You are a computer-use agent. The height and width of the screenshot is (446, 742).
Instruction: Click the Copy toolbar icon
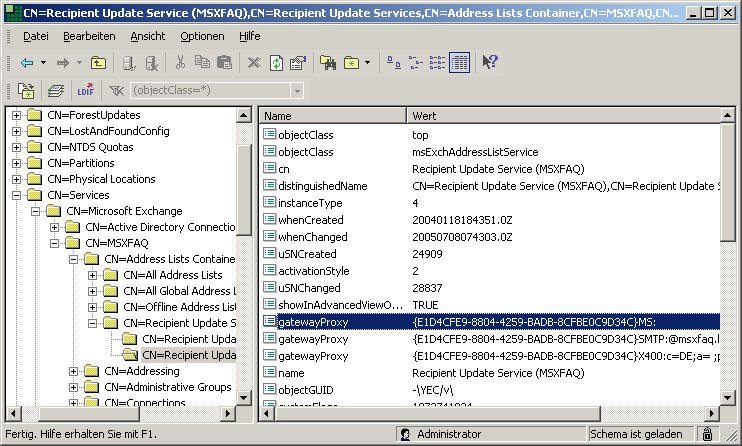click(x=203, y=62)
